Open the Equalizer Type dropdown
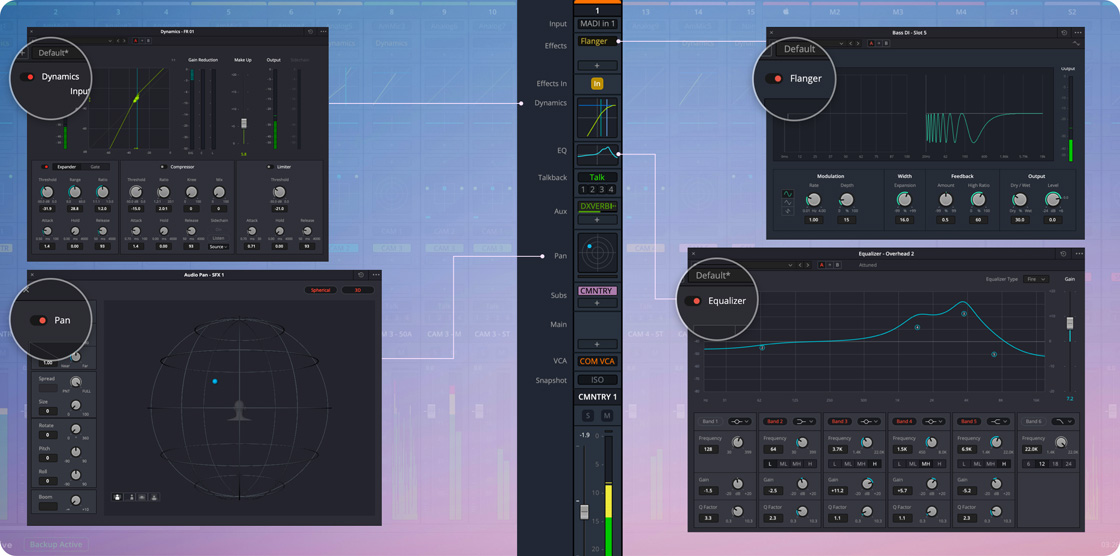1120x556 pixels. 1035,279
